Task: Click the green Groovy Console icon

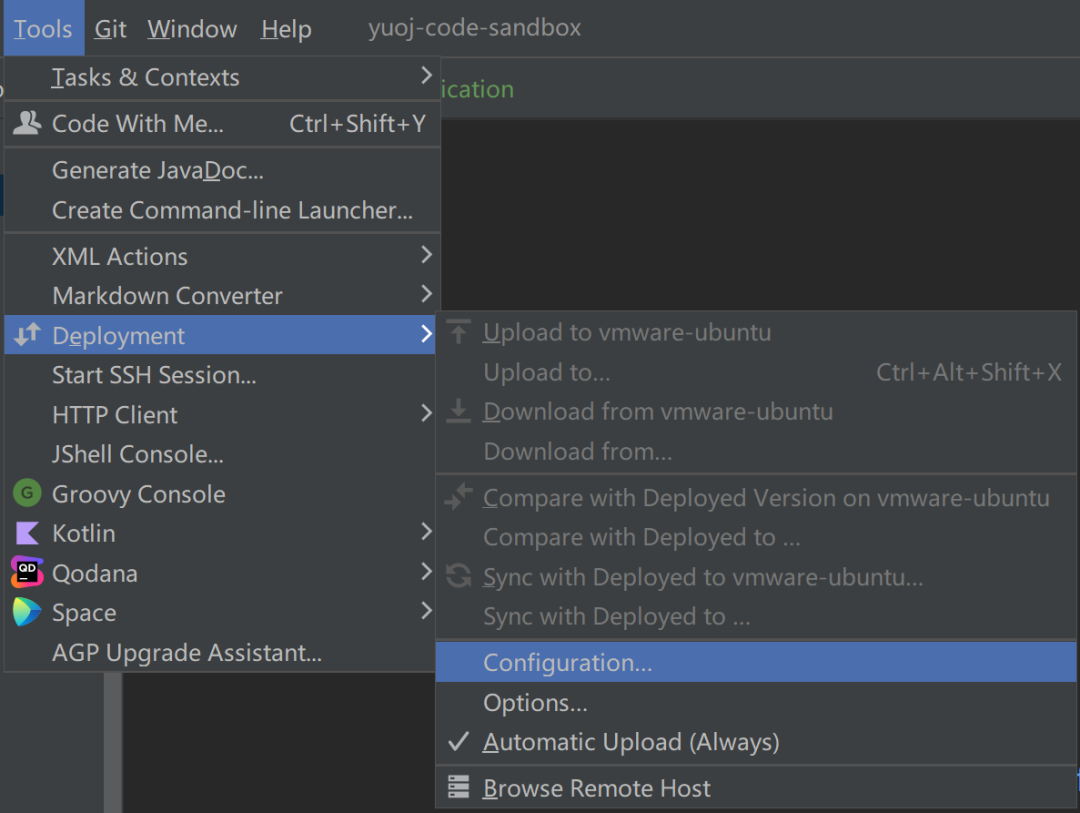Action: (x=27, y=494)
